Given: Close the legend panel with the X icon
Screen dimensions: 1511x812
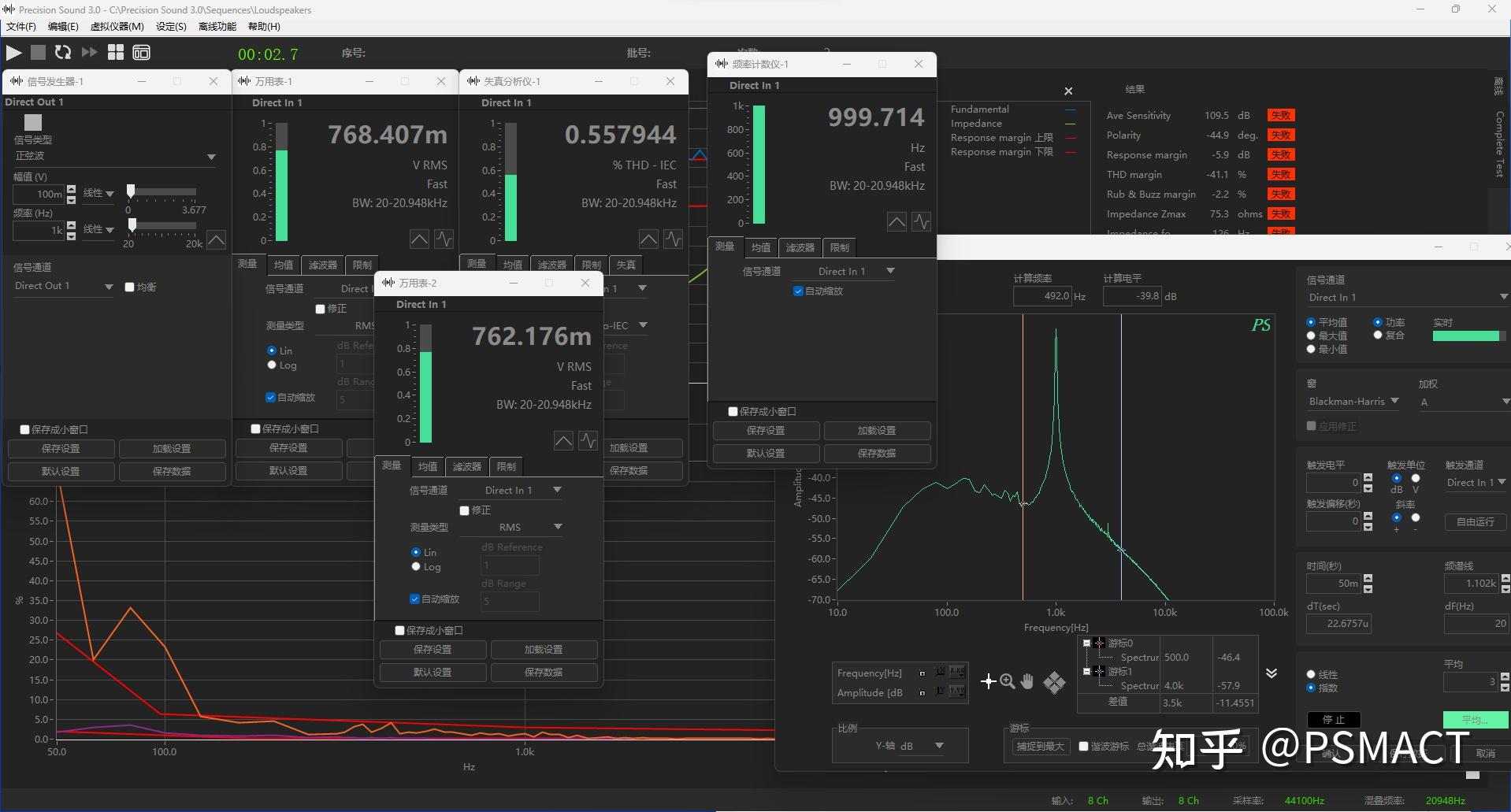Looking at the screenshot, I should click(1068, 91).
